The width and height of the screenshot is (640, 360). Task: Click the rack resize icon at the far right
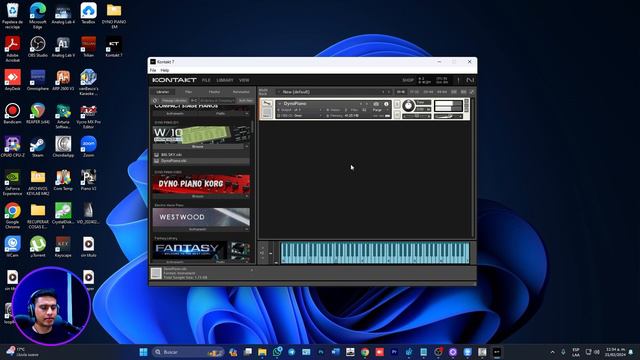click(472, 92)
